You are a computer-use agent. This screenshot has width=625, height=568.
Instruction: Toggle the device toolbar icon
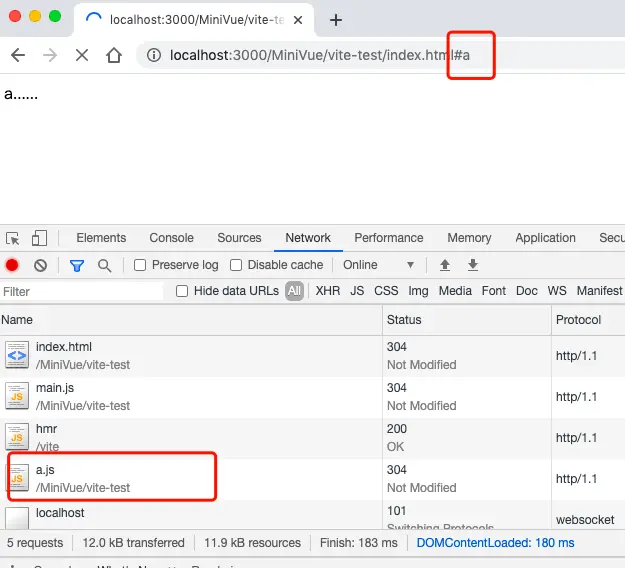pyautogui.click(x=39, y=238)
